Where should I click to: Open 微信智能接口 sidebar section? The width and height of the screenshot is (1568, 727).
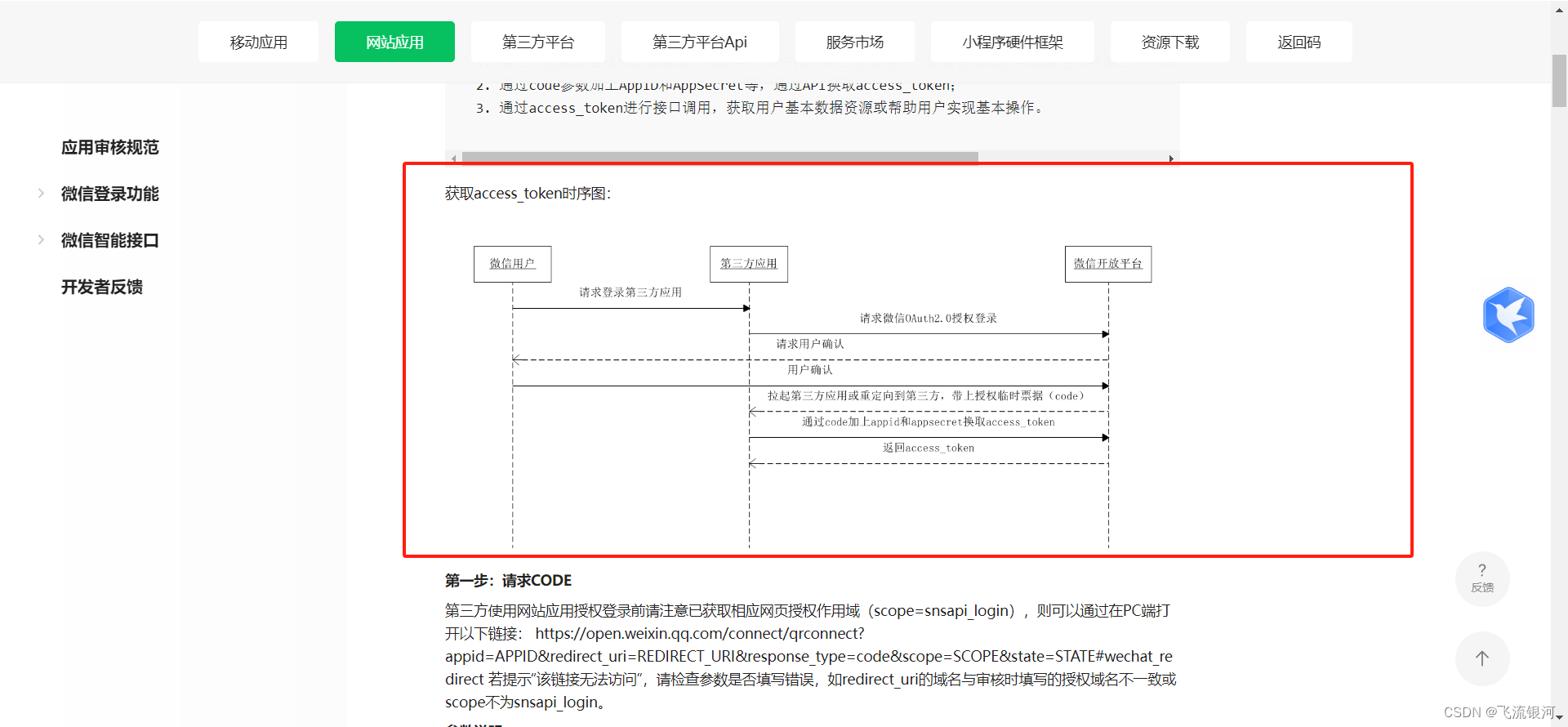(110, 240)
